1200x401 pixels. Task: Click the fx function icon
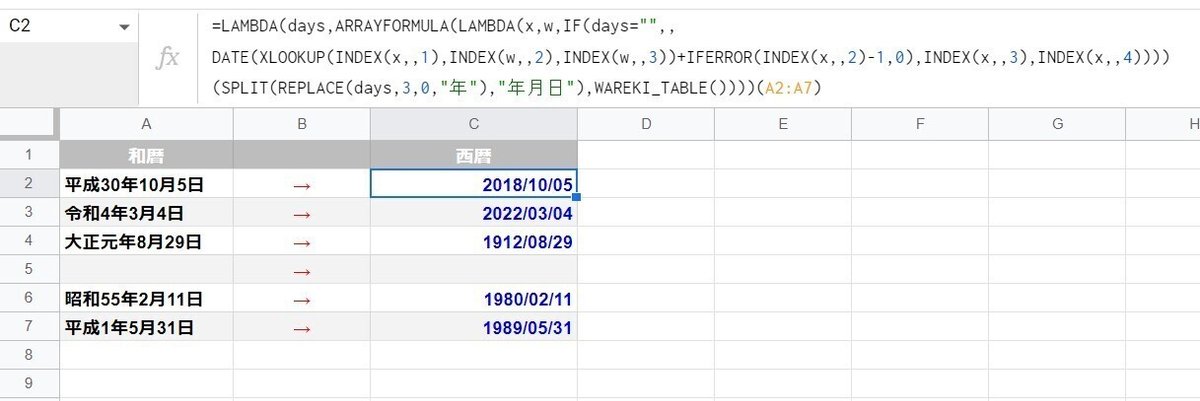(x=168, y=58)
